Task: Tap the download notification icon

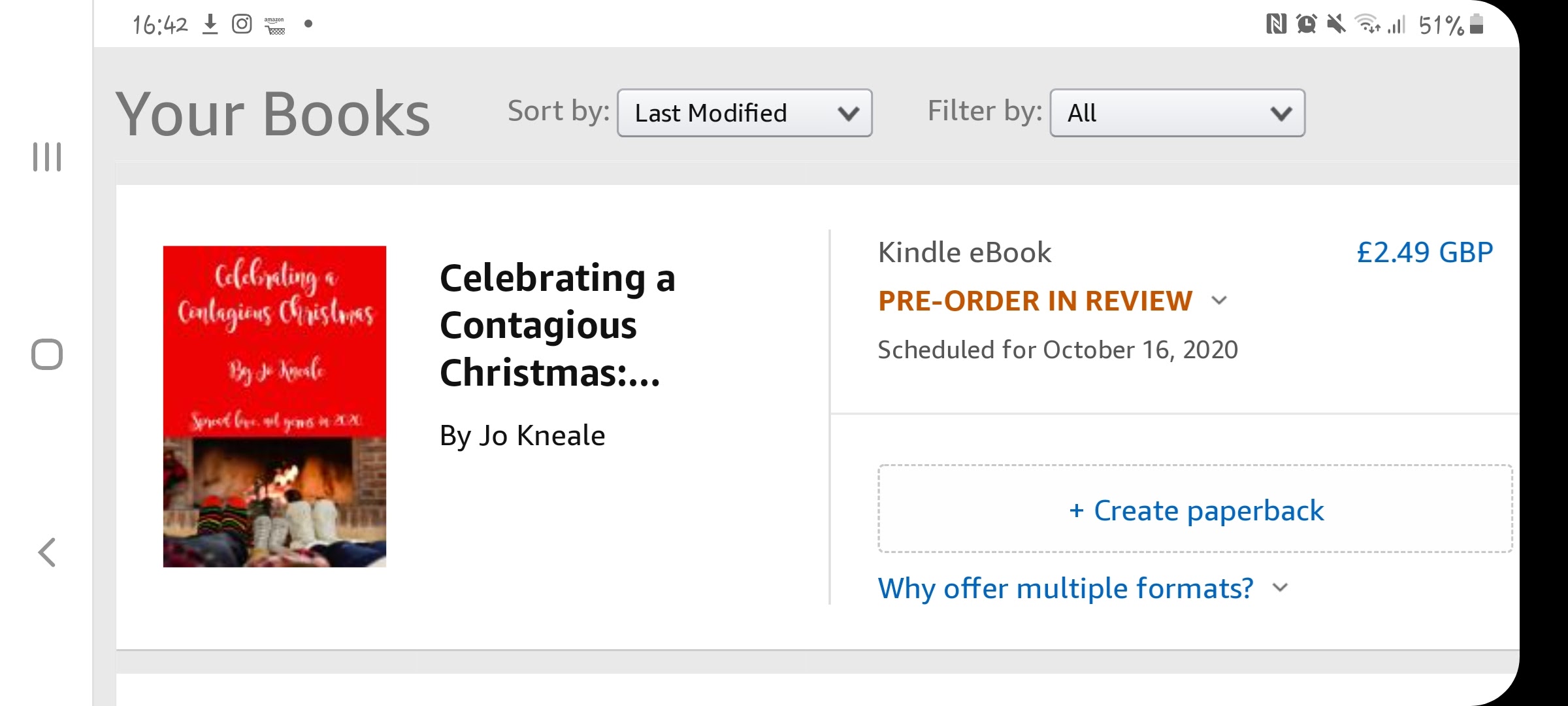Action: [x=210, y=24]
